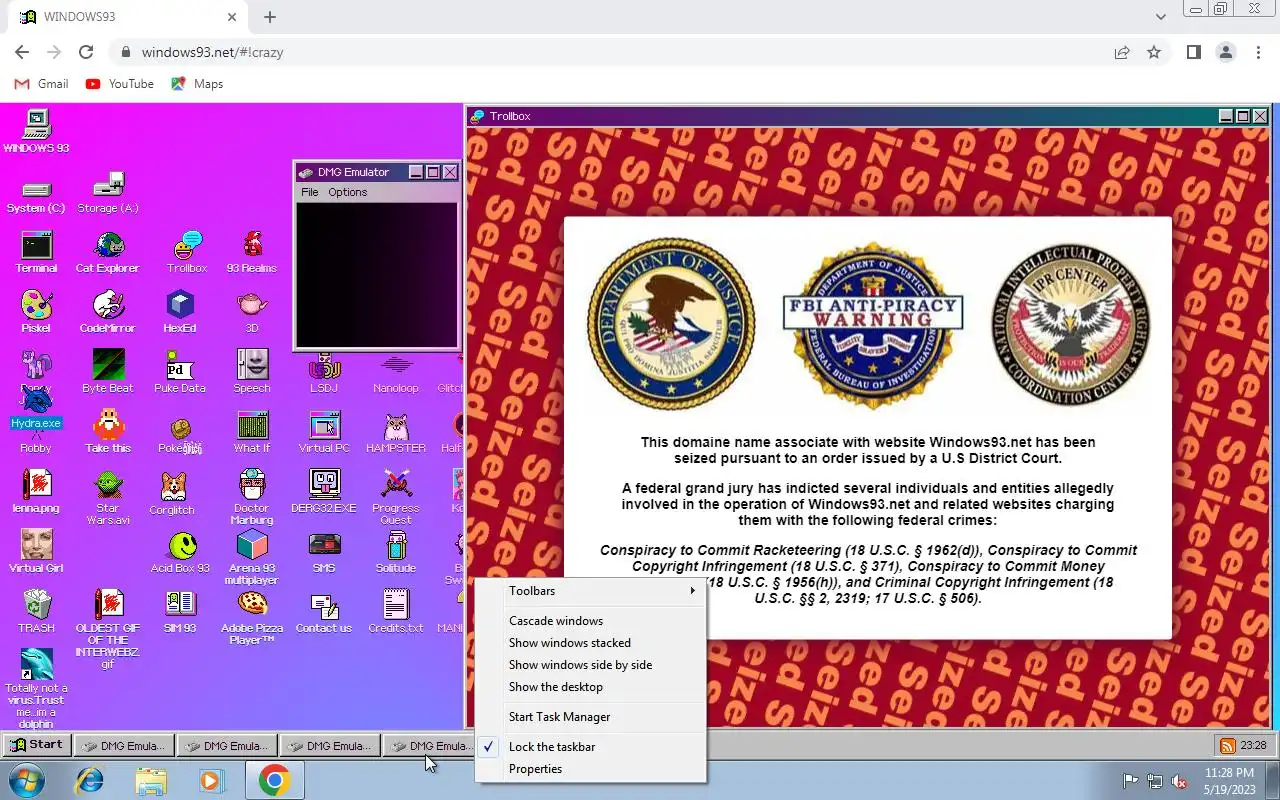Choose Cascade windows from context menu
The width and height of the screenshot is (1280, 800).
pos(591,621)
